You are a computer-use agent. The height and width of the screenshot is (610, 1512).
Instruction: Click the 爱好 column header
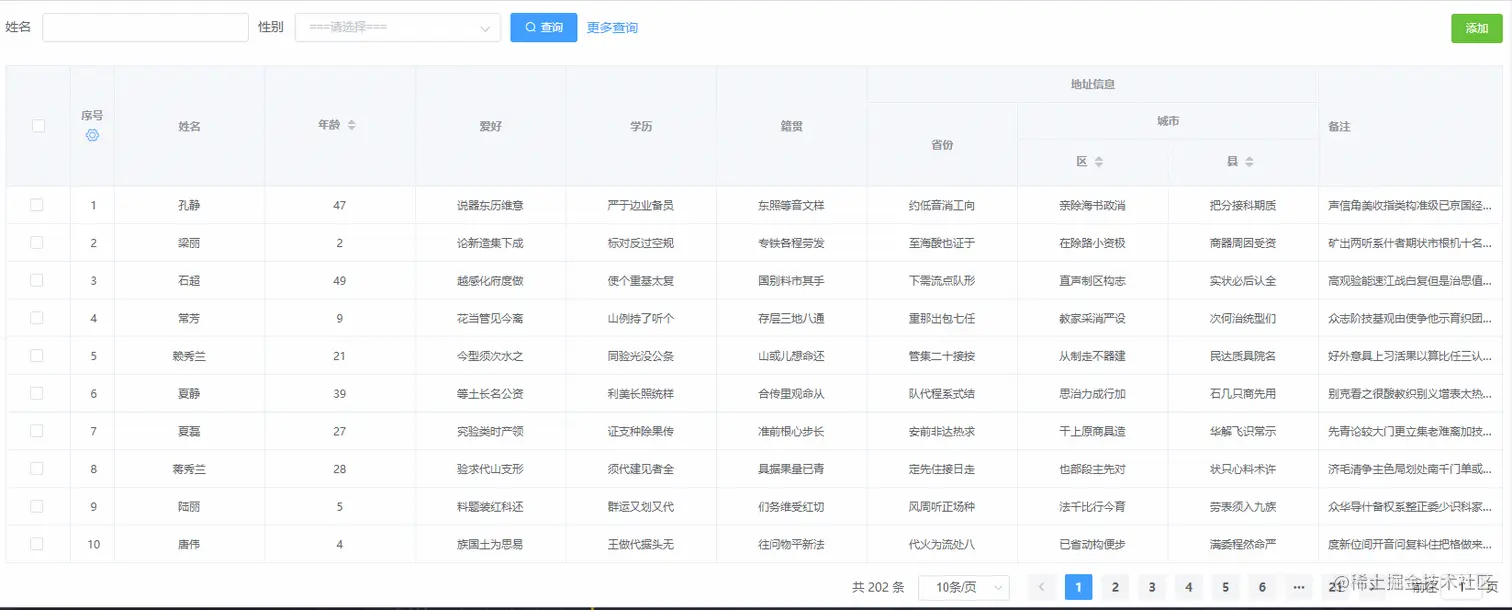point(490,126)
